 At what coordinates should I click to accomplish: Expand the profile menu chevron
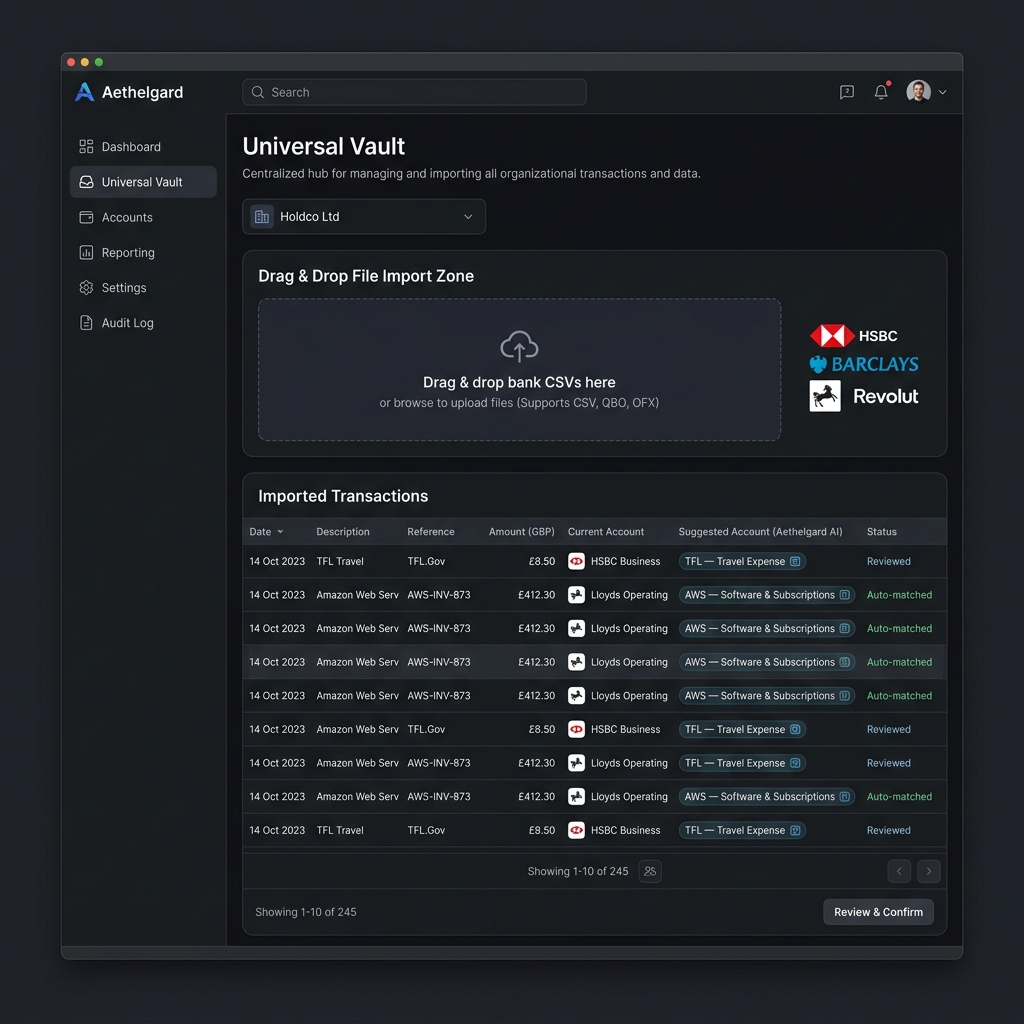click(x=942, y=92)
